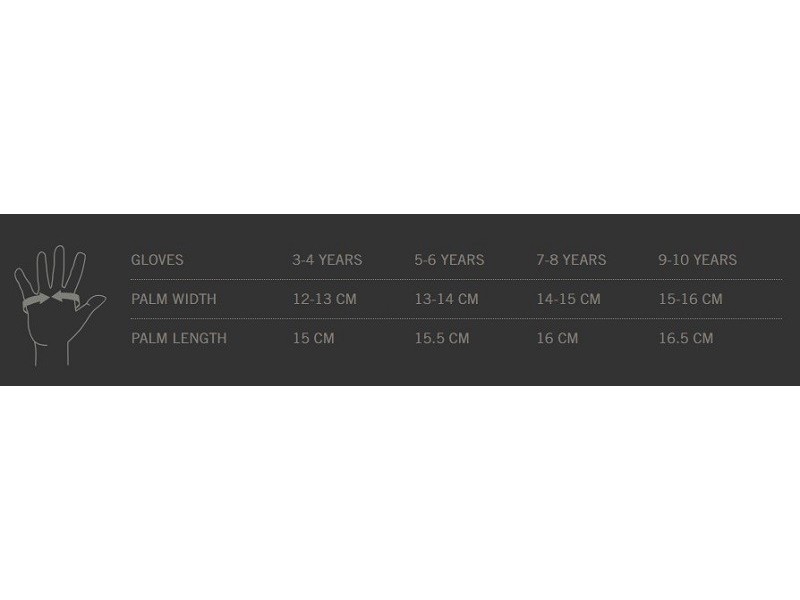
Task: Click the 15 CM palm length value
Action: coord(313,338)
